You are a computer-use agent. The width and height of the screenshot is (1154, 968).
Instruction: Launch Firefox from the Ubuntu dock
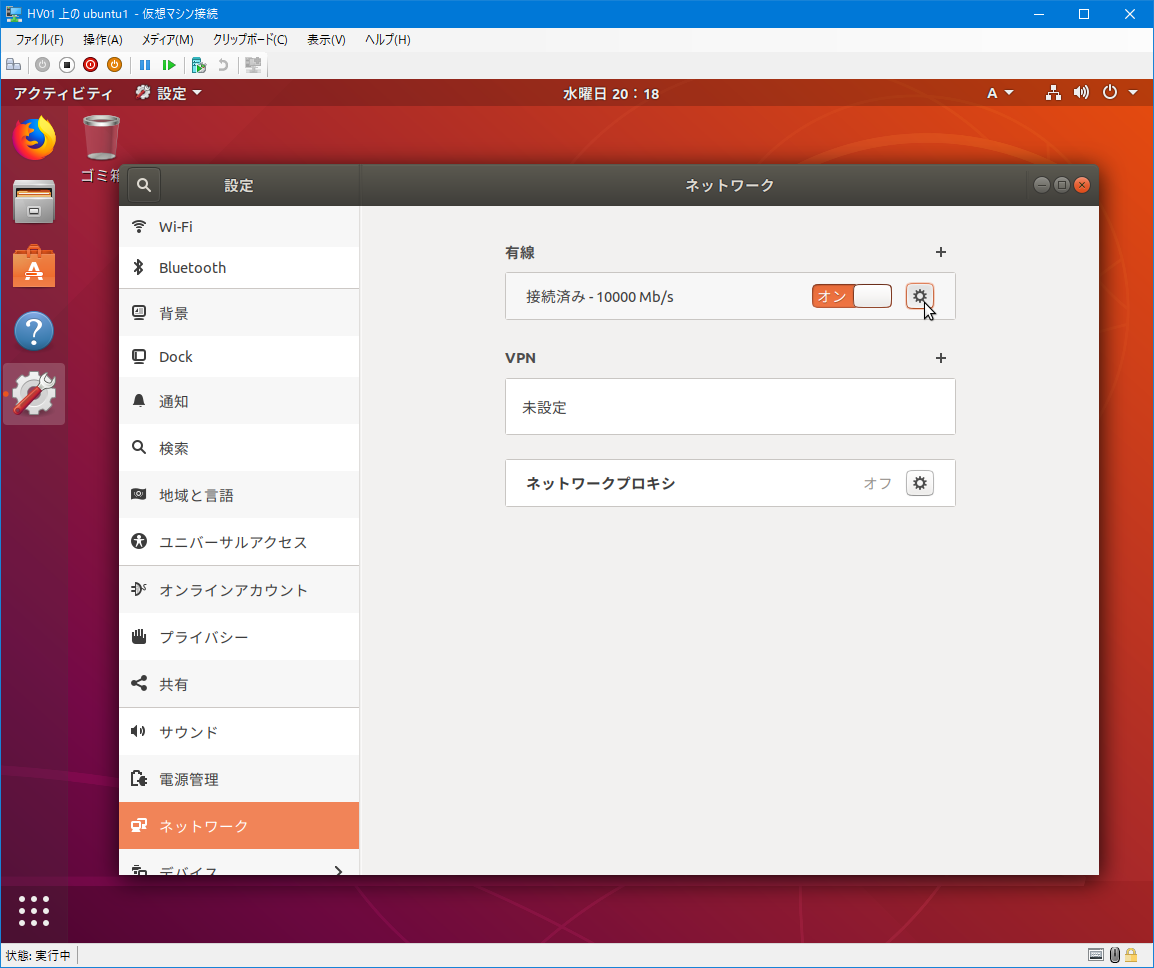coord(33,139)
